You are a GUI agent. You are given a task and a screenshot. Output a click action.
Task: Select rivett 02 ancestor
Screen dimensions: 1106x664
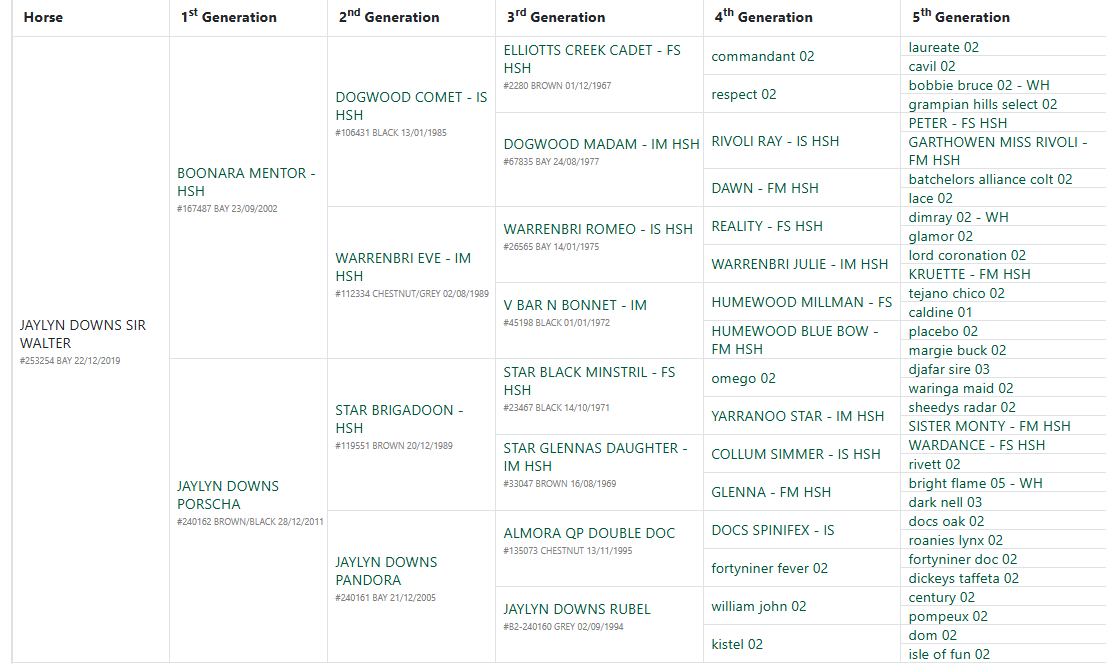pyautogui.click(x=934, y=464)
